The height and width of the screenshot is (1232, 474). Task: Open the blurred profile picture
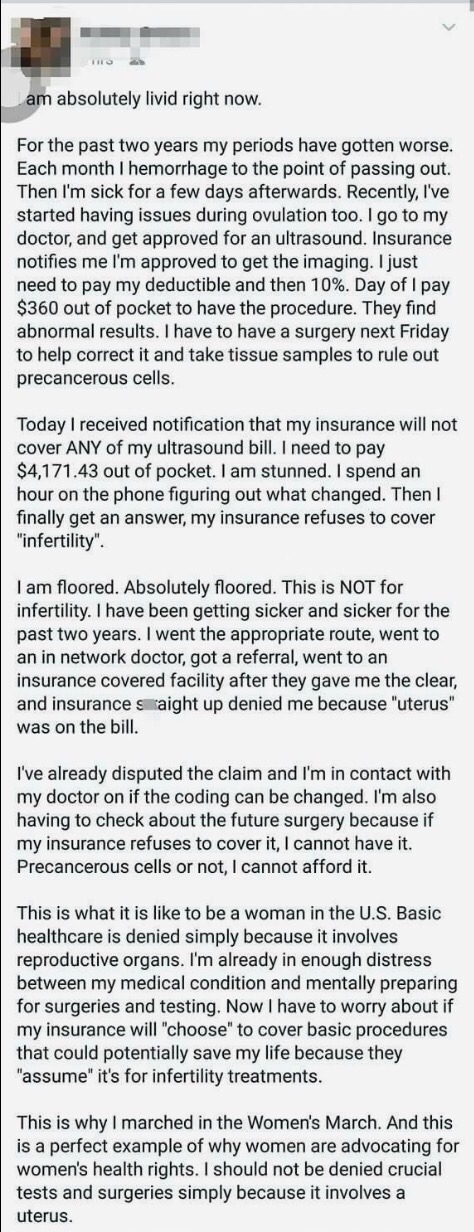pos(44,44)
